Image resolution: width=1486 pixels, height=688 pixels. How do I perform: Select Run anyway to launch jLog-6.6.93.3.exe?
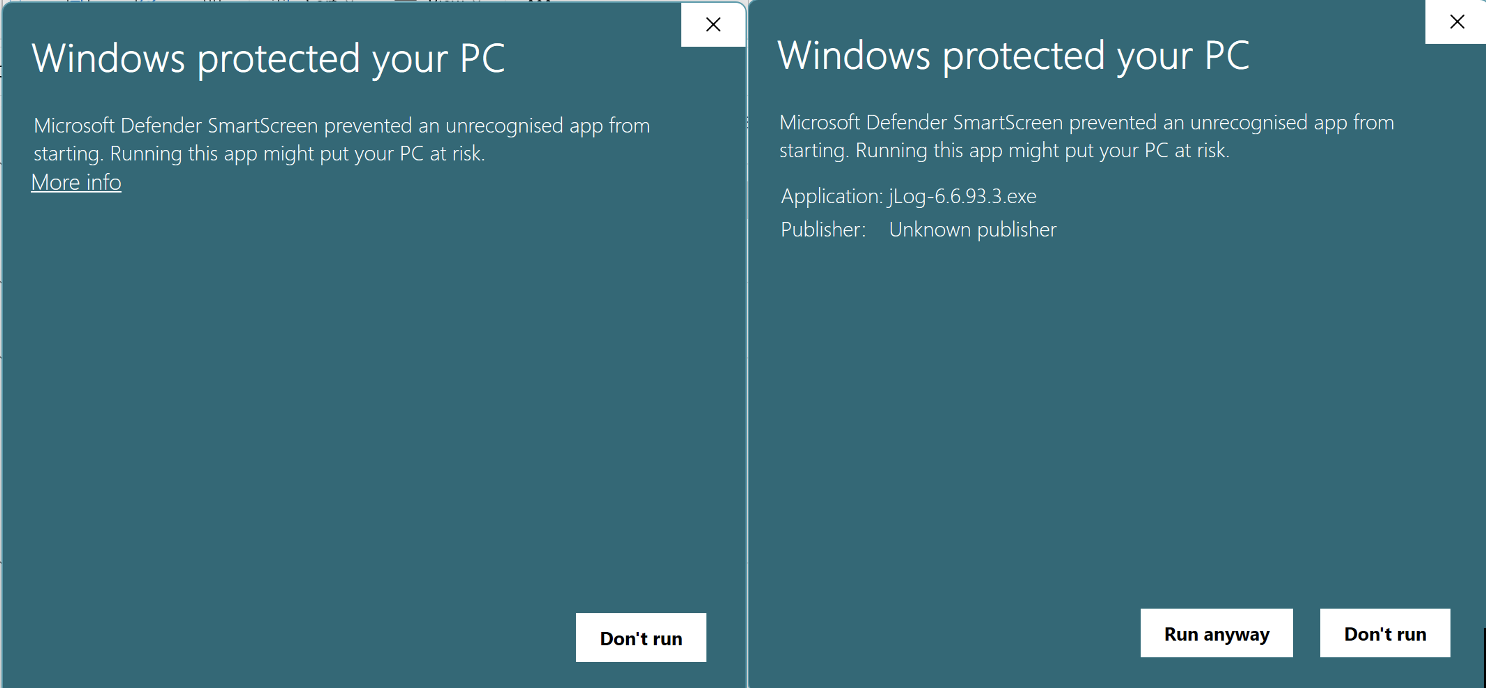tap(1216, 632)
